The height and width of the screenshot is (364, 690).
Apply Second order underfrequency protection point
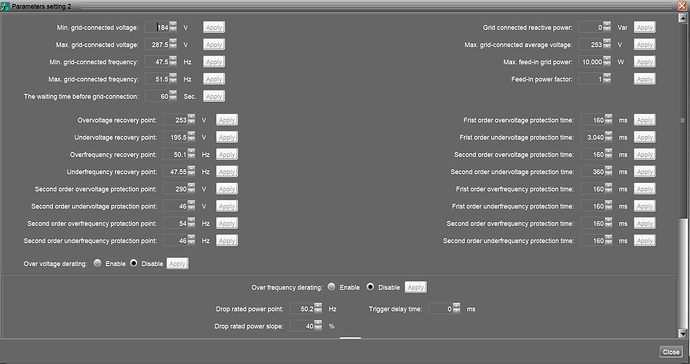click(227, 240)
